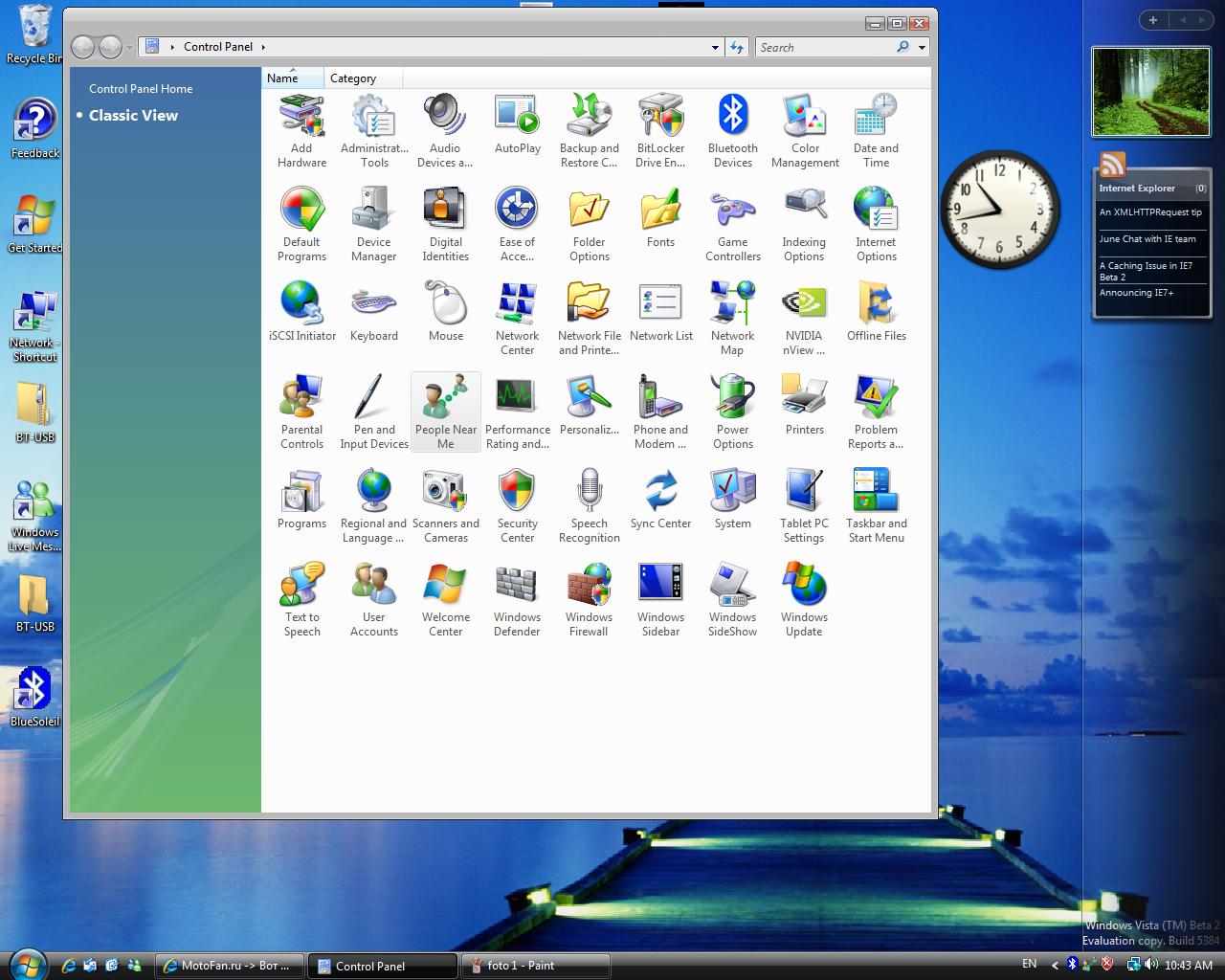Open Tablet PC Settings

click(x=805, y=506)
